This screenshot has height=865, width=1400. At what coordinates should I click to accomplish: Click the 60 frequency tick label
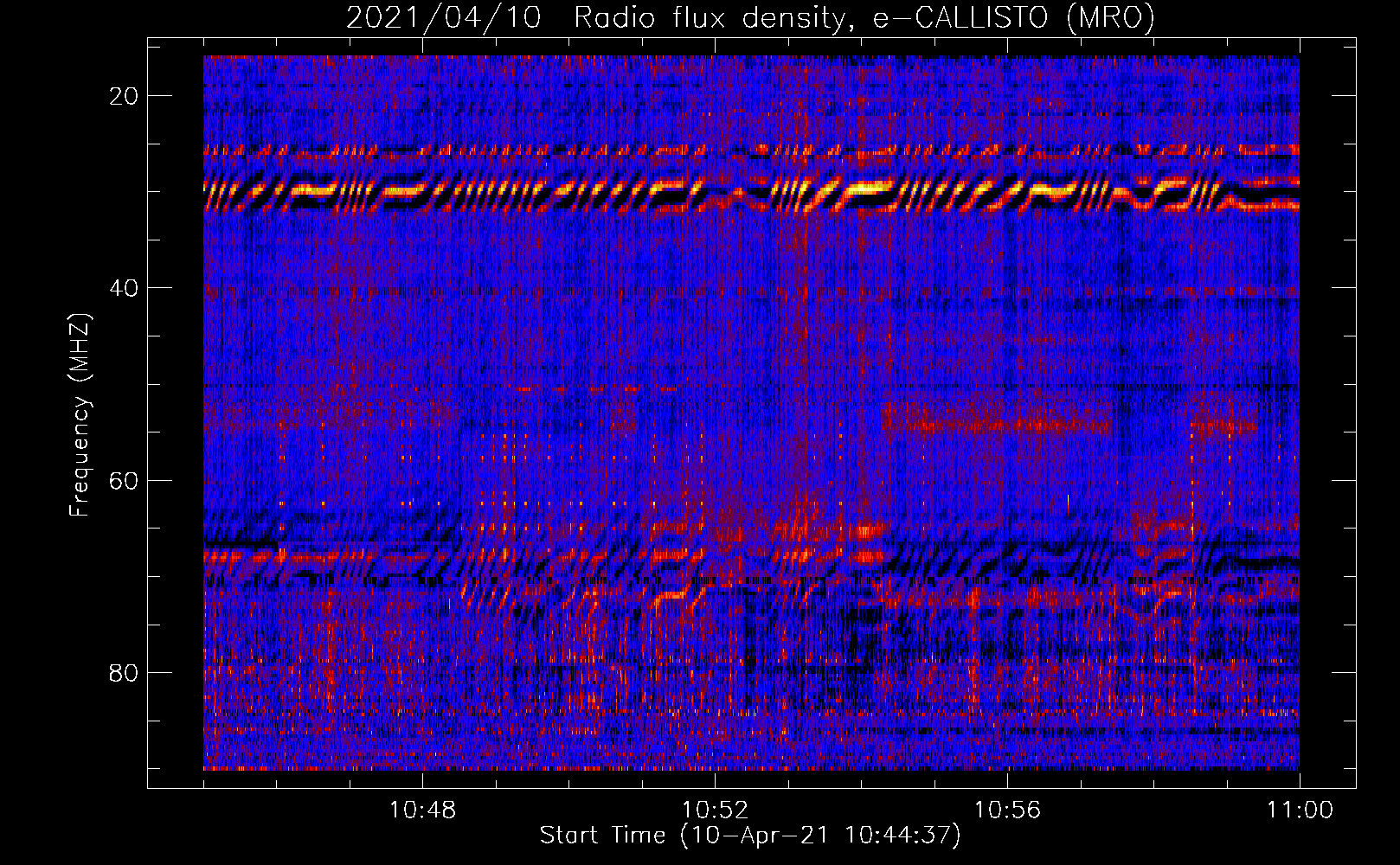pyautogui.click(x=125, y=480)
